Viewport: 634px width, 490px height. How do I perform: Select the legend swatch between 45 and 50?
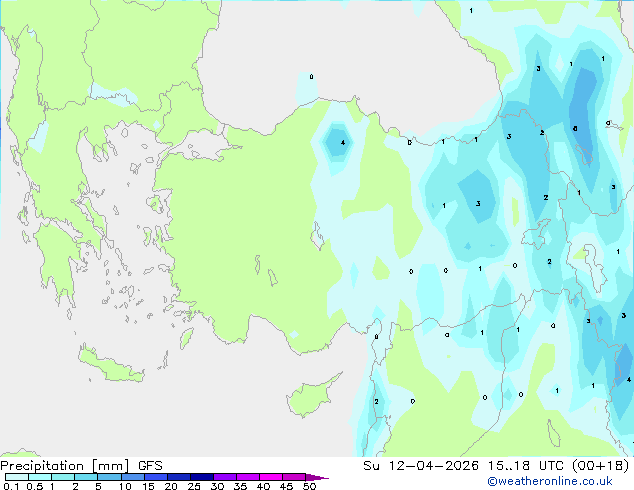[x=294, y=477]
